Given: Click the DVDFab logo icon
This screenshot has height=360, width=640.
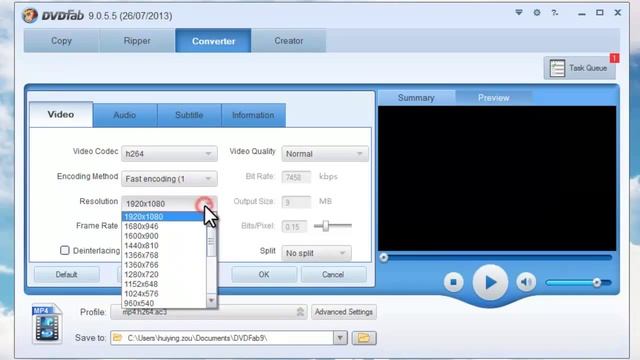Looking at the screenshot, I should (x=30, y=16).
